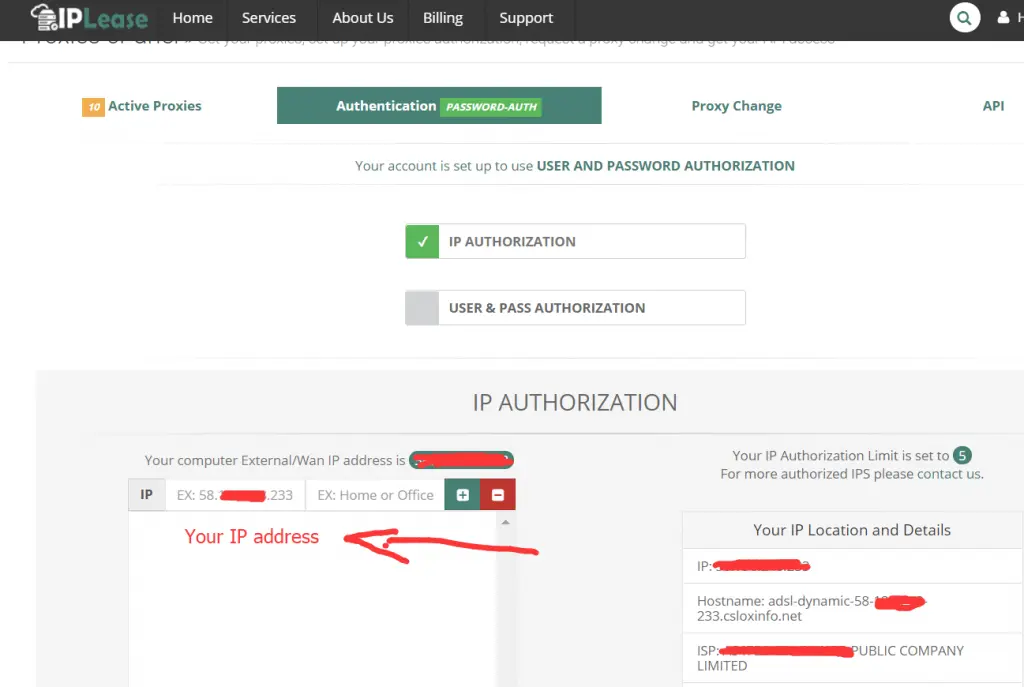The image size is (1024, 687).
Task: Open the API tab
Action: [x=993, y=106]
